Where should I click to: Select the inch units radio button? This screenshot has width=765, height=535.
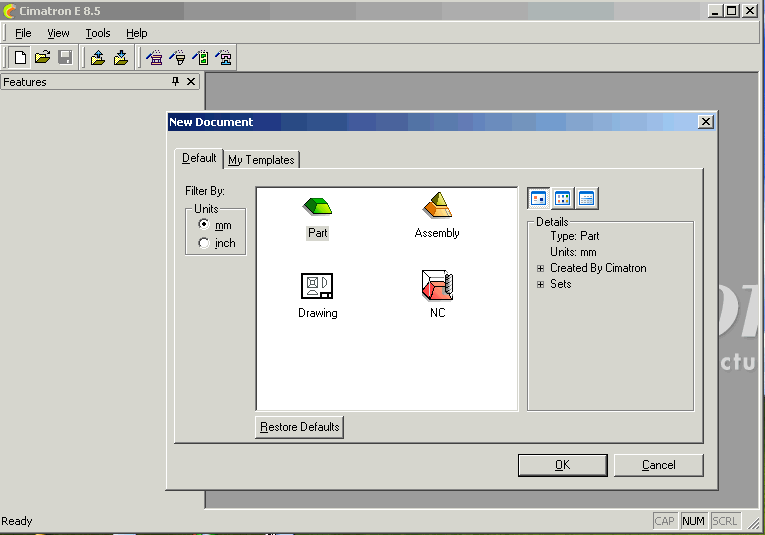click(x=204, y=242)
